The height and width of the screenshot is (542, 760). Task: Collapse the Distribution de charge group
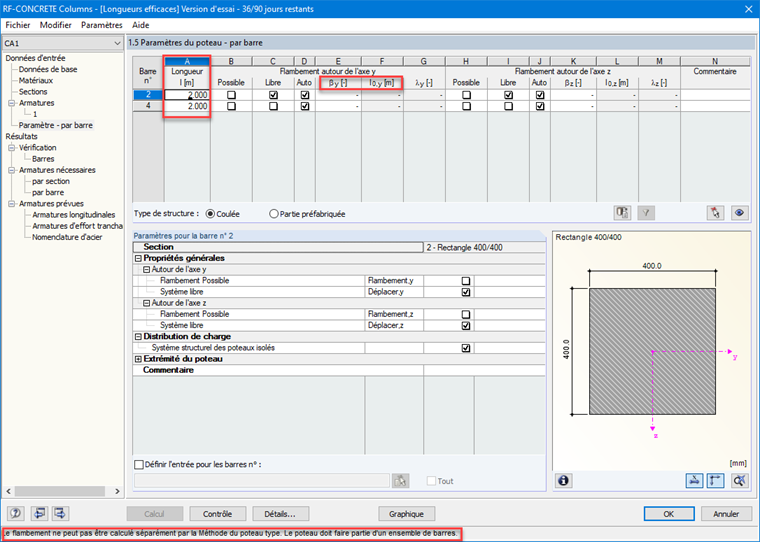[138, 336]
